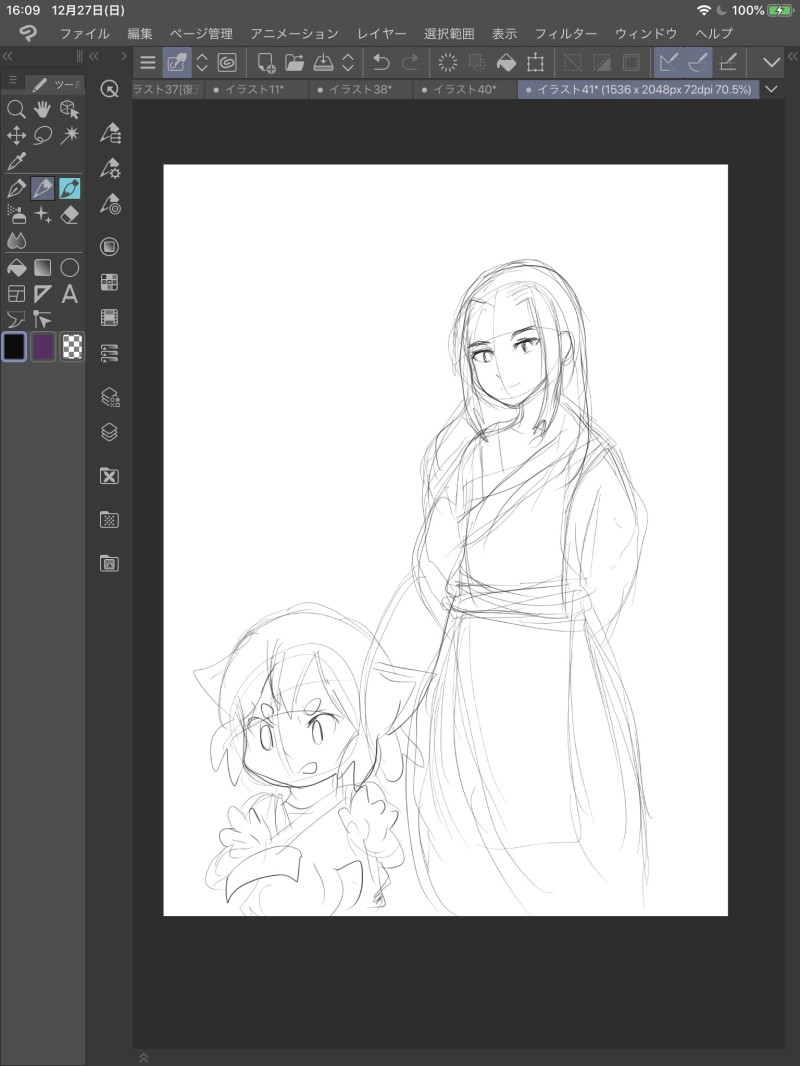Image resolution: width=800 pixels, height=1066 pixels.
Task: Save the canvas via save icon
Action: [323, 63]
